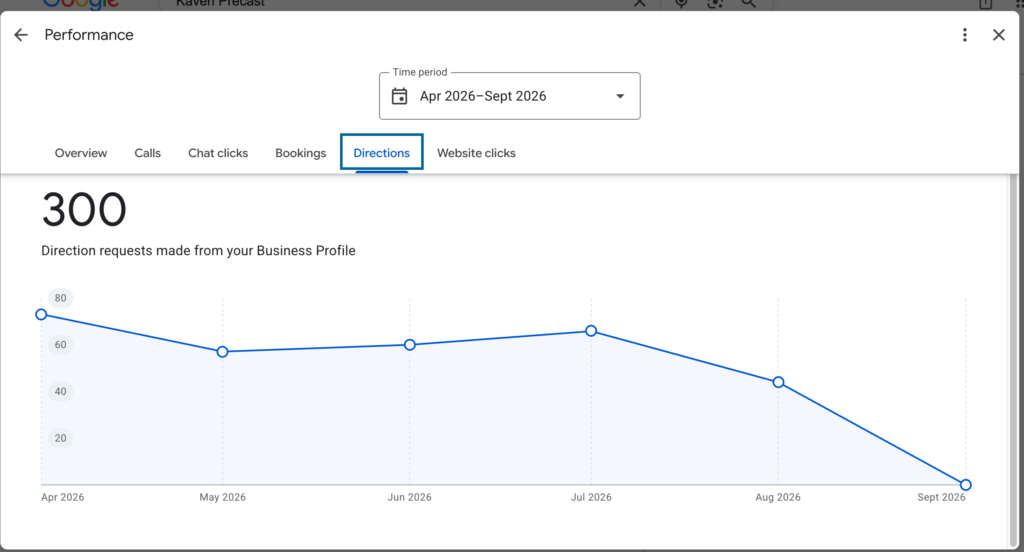Open the Apr 2026–Sept 2026 period selector
1024x552 pixels.
click(x=509, y=96)
